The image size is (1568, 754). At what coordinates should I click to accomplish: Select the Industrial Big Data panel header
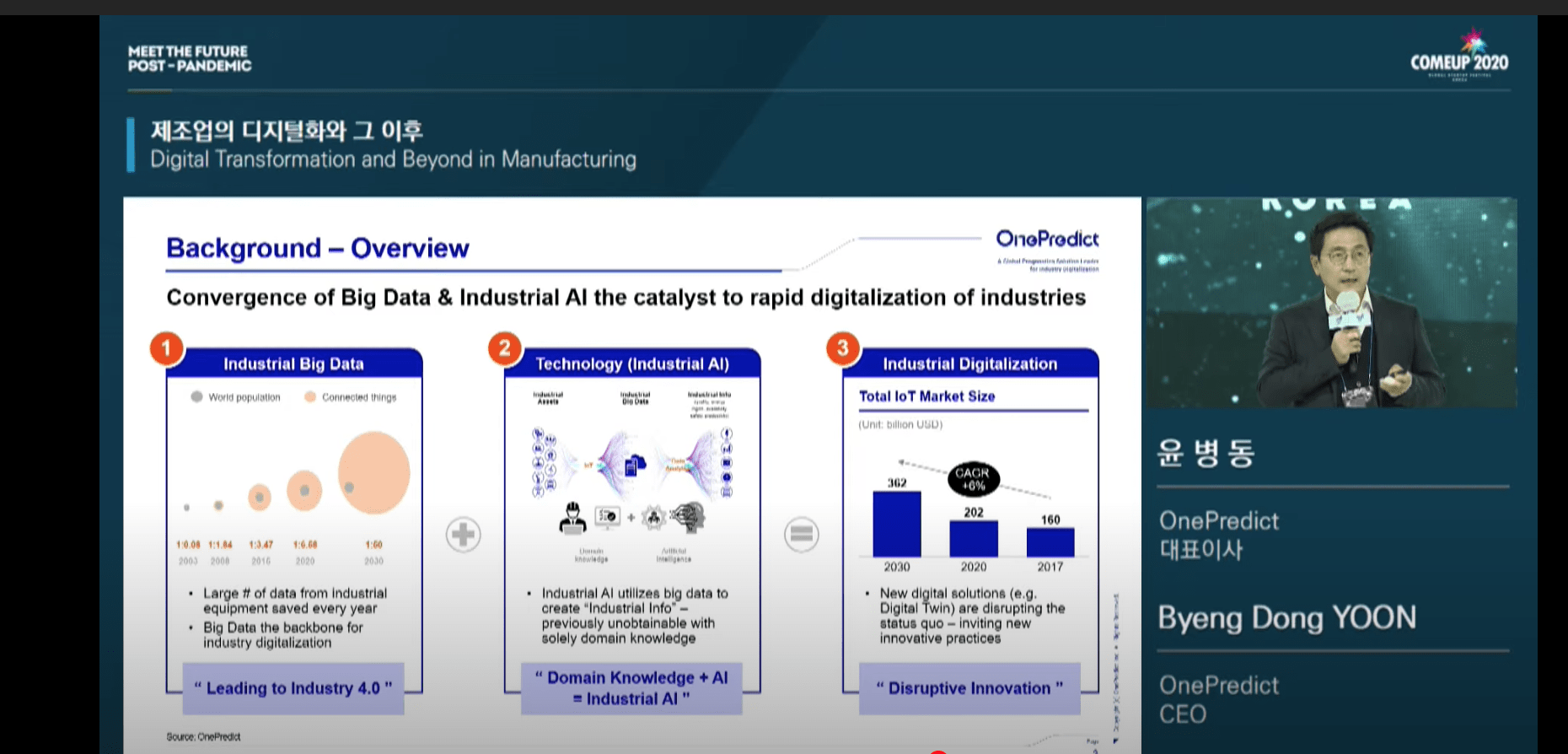(293, 364)
